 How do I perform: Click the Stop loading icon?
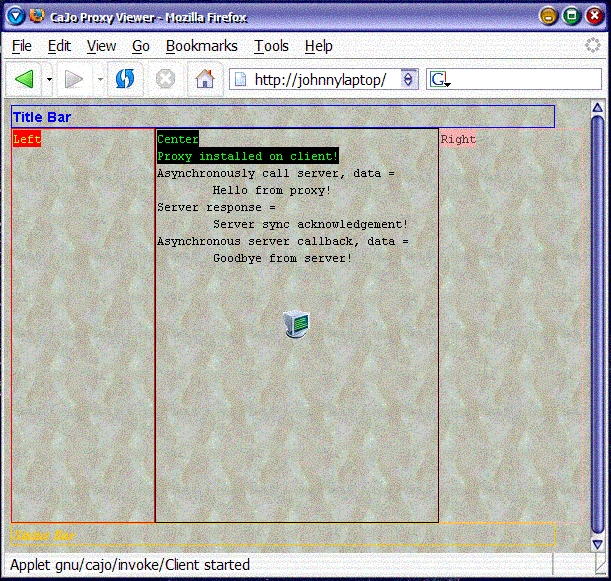pos(166,79)
